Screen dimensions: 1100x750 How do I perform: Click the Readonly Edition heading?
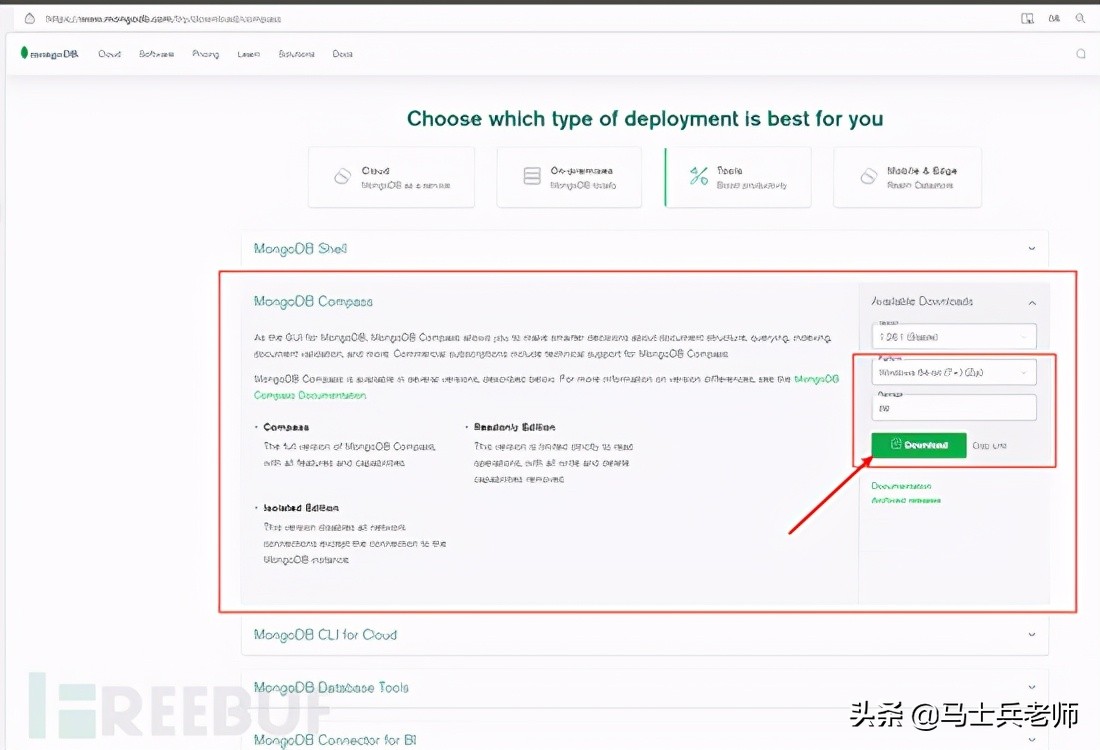[514, 427]
